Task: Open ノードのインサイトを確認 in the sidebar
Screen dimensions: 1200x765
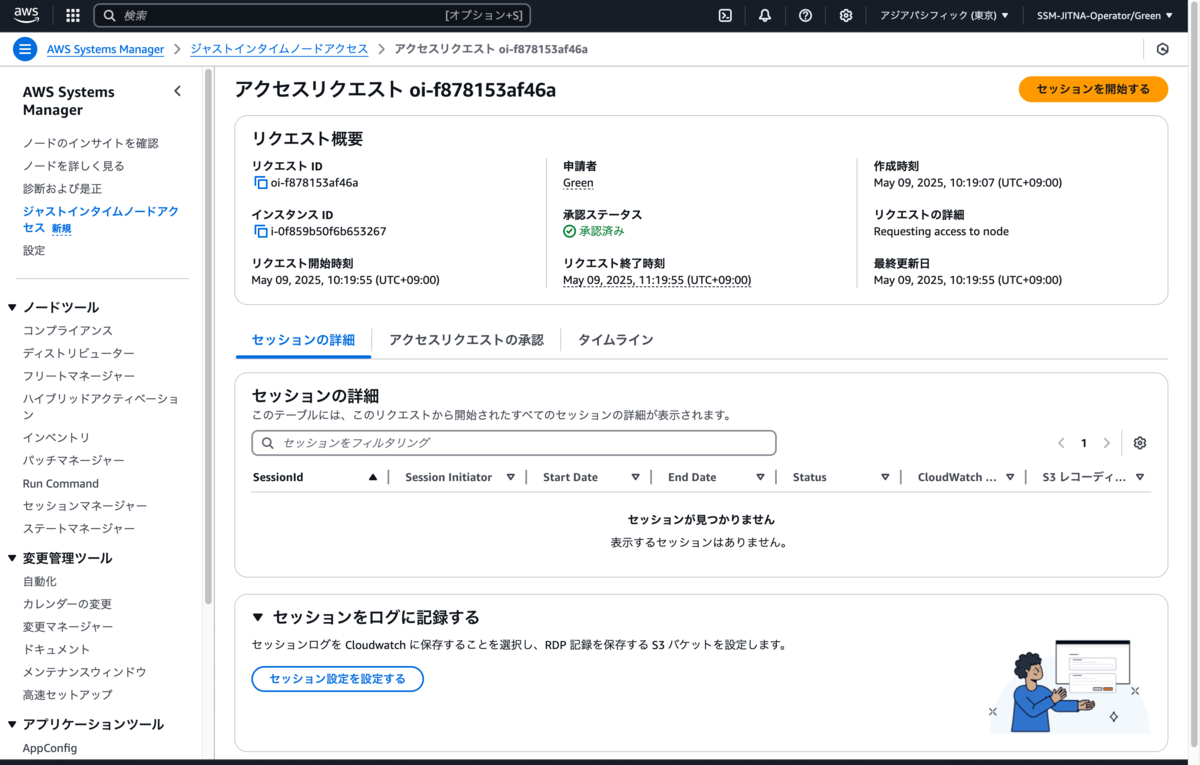Action: coord(91,143)
